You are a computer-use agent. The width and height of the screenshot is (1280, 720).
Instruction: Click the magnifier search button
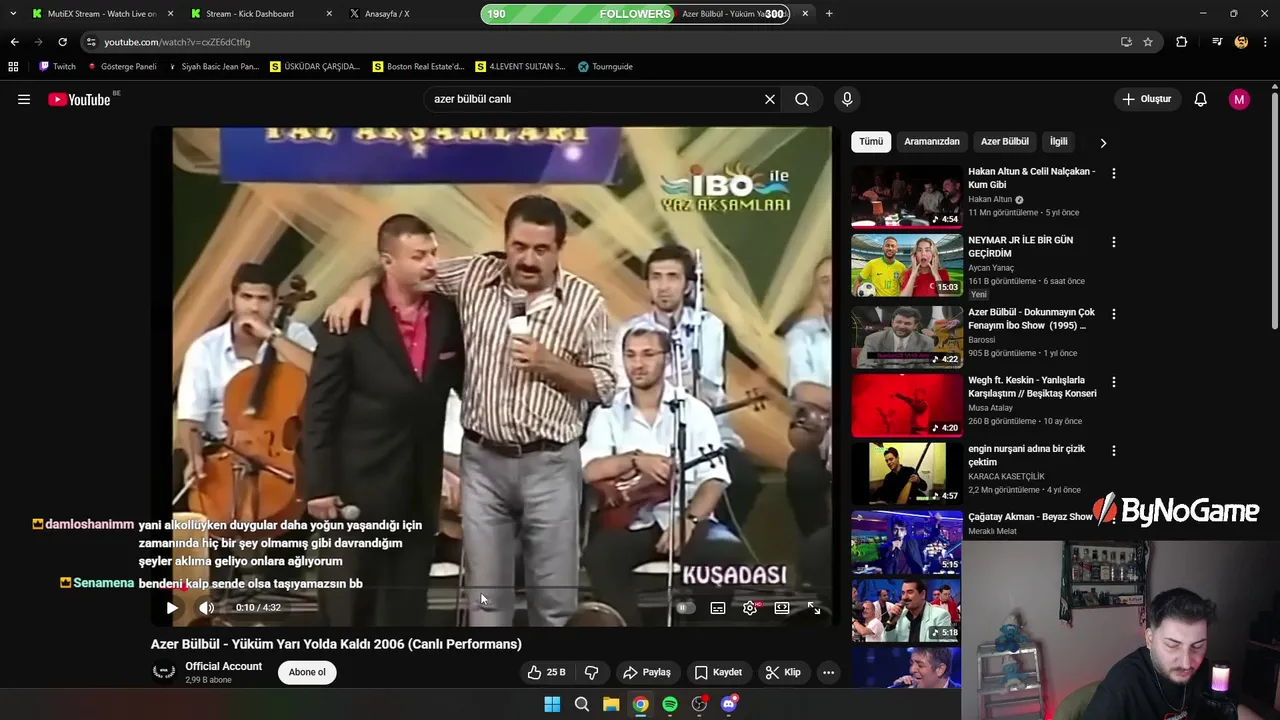(x=802, y=99)
